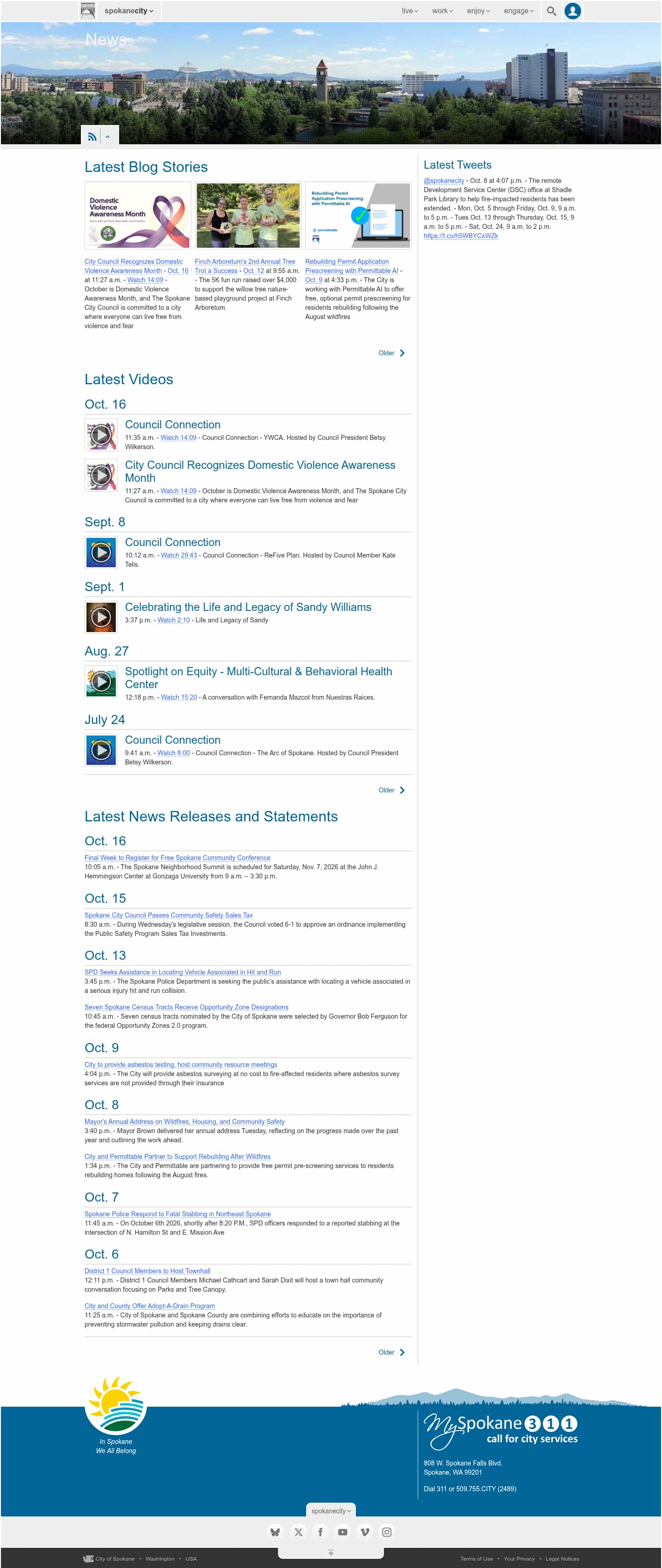Play the Spotlight on Equity video

point(101,681)
